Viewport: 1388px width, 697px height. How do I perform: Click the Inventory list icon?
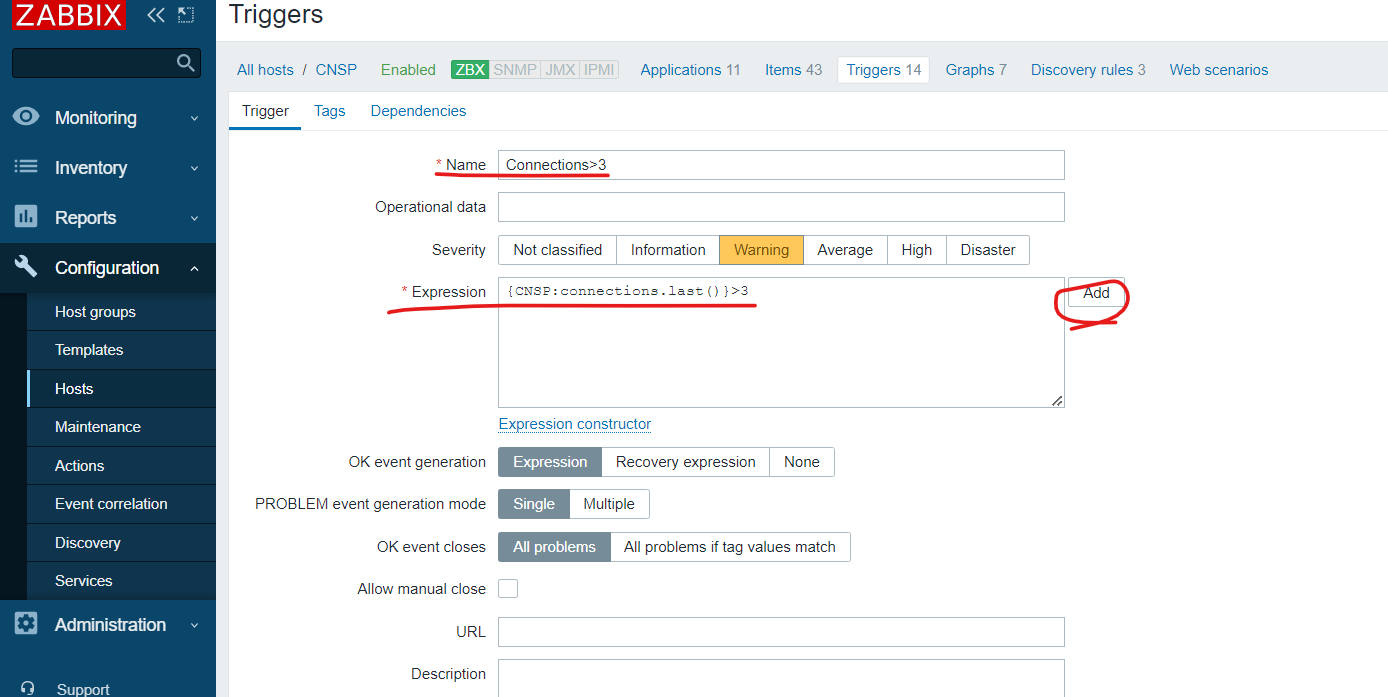(26, 167)
